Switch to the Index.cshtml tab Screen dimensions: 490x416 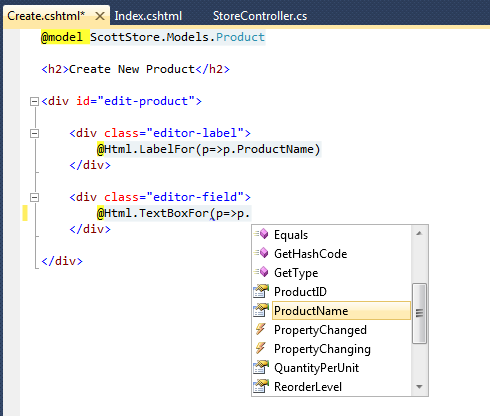[x=148, y=16]
